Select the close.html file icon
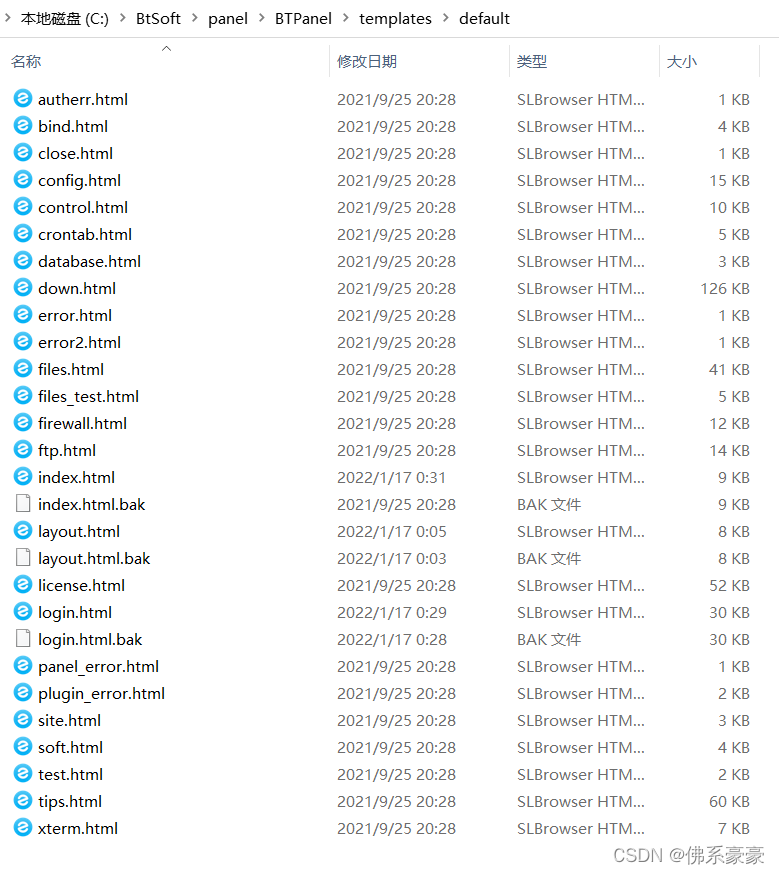The height and width of the screenshot is (874, 779). point(23,153)
